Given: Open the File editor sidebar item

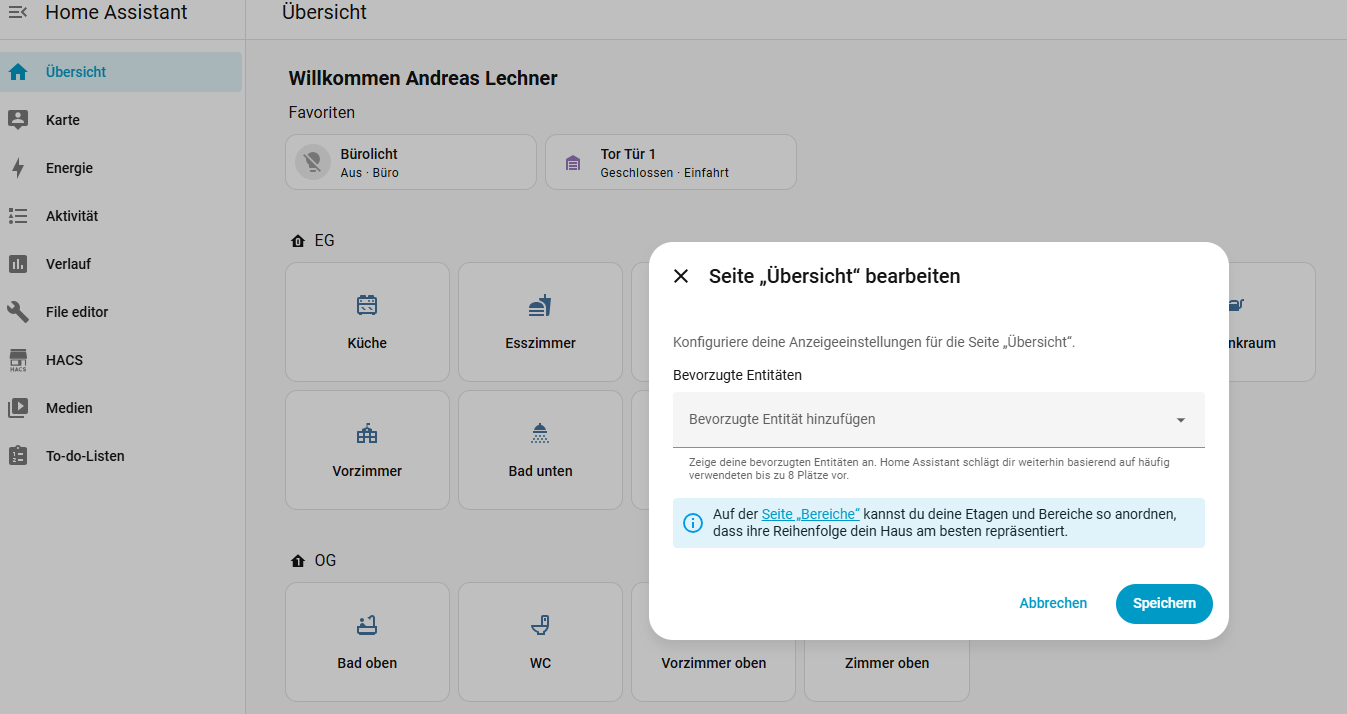Looking at the screenshot, I should 77,312.
